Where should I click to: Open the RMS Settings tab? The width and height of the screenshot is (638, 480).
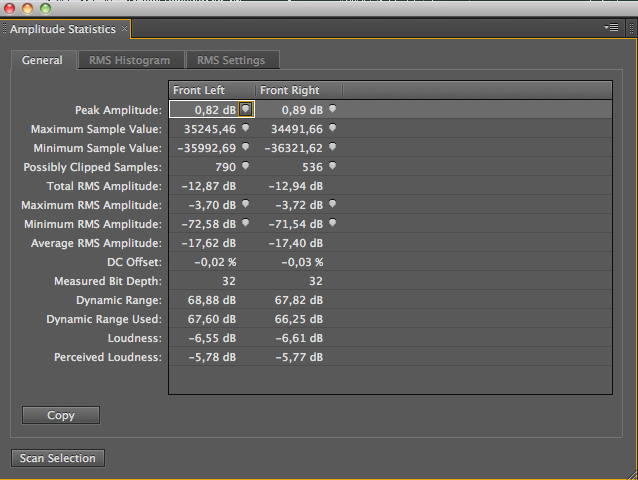click(x=231, y=60)
